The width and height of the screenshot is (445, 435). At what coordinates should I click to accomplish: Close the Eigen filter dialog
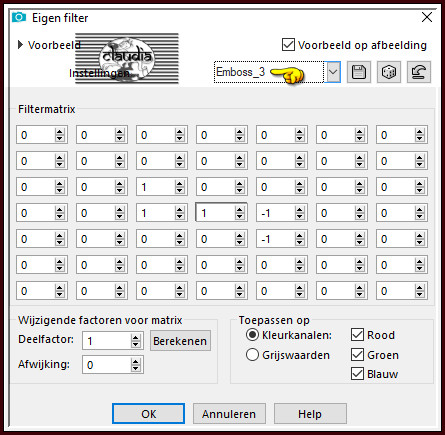[427, 17]
